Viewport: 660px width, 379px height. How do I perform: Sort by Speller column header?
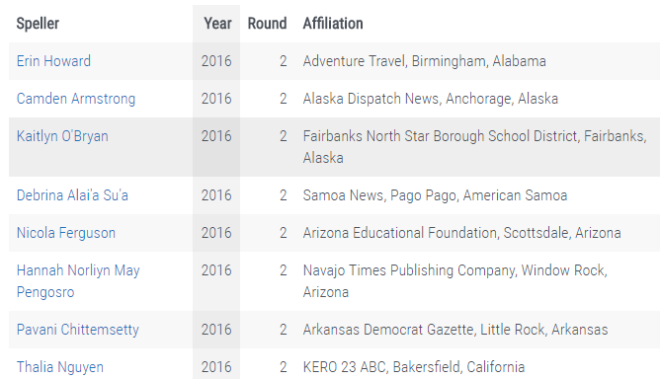[37, 24]
